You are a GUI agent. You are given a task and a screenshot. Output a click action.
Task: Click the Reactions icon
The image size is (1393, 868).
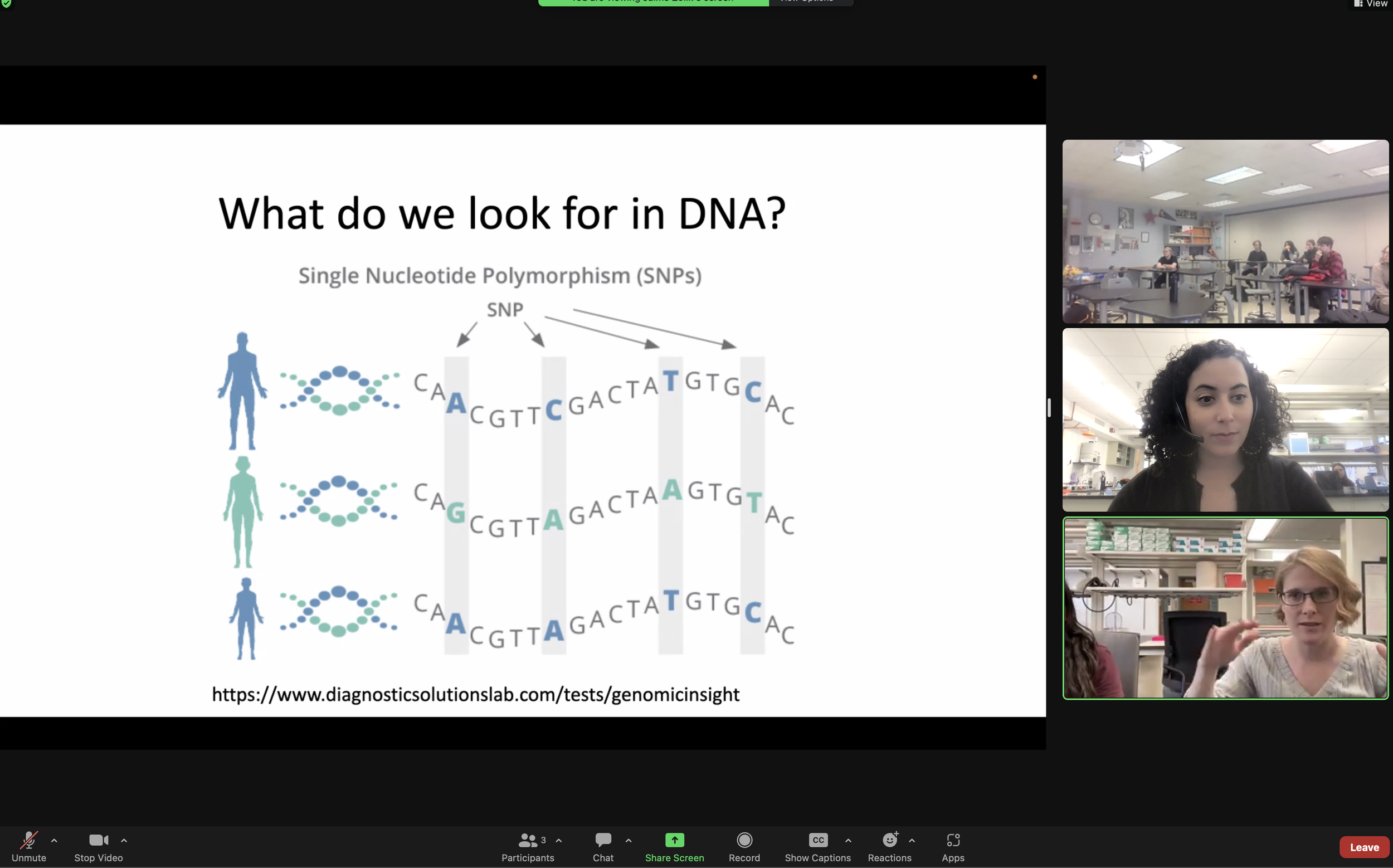tap(888, 841)
